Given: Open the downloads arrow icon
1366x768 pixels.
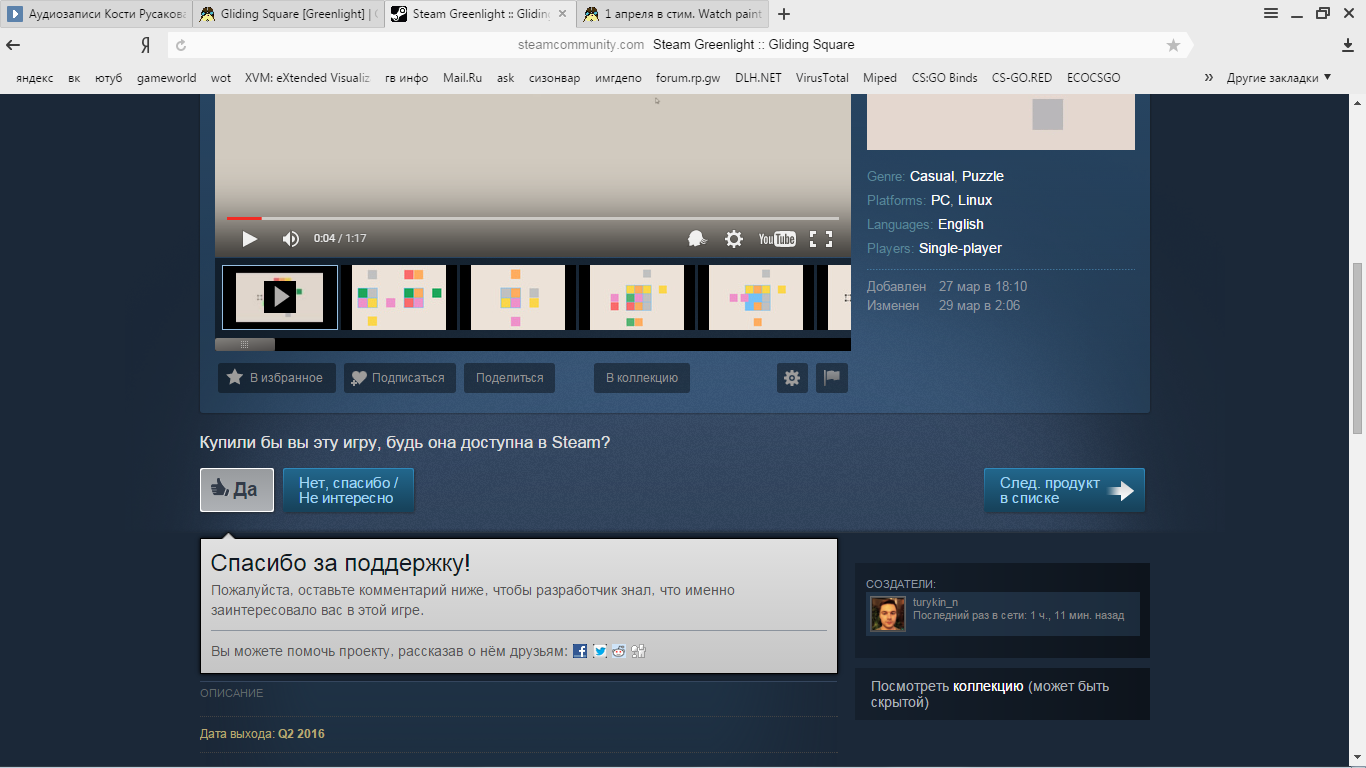Looking at the screenshot, I should click(1347, 45).
